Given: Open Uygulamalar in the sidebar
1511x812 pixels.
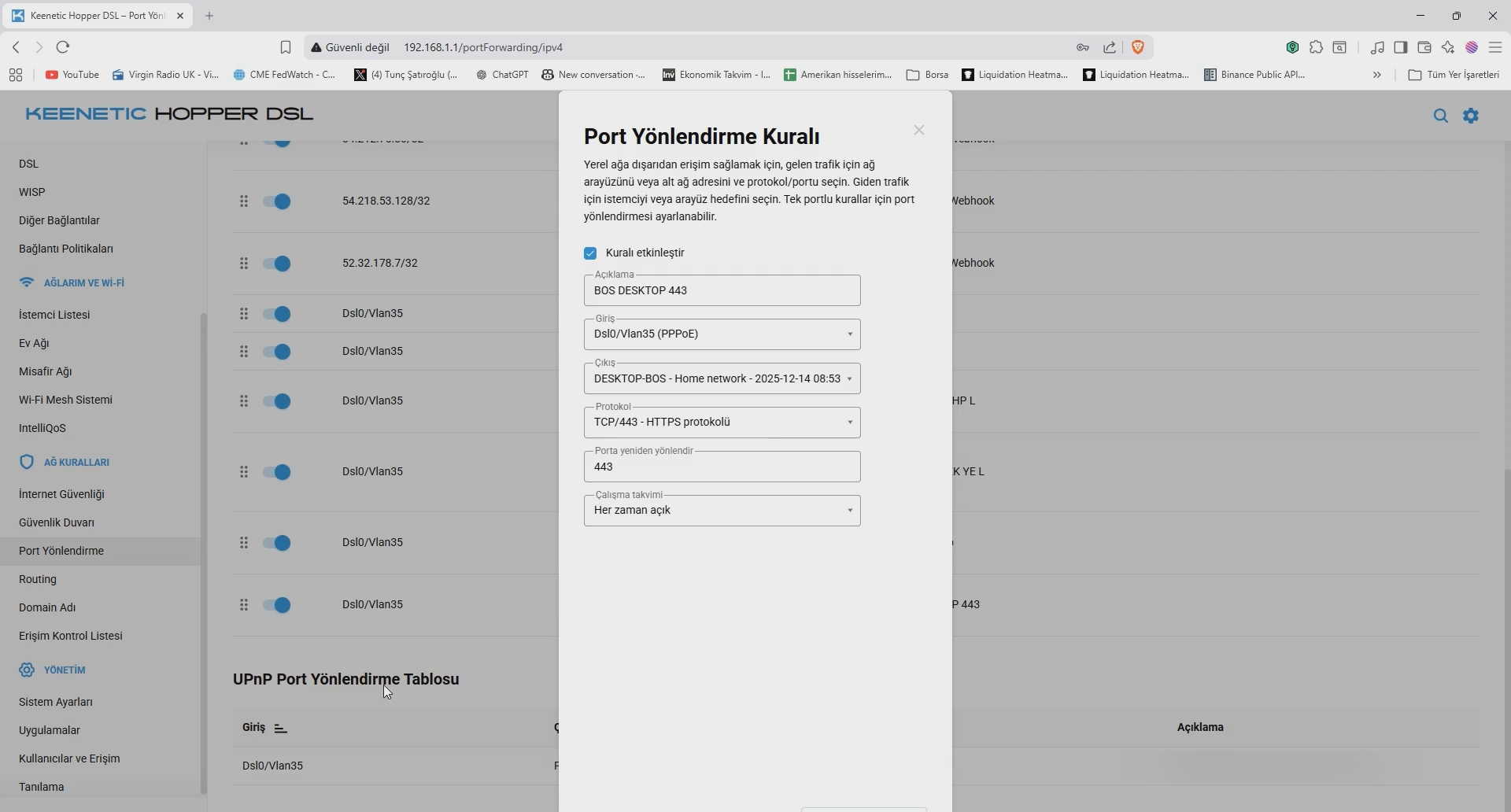Looking at the screenshot, I should 50,730.
